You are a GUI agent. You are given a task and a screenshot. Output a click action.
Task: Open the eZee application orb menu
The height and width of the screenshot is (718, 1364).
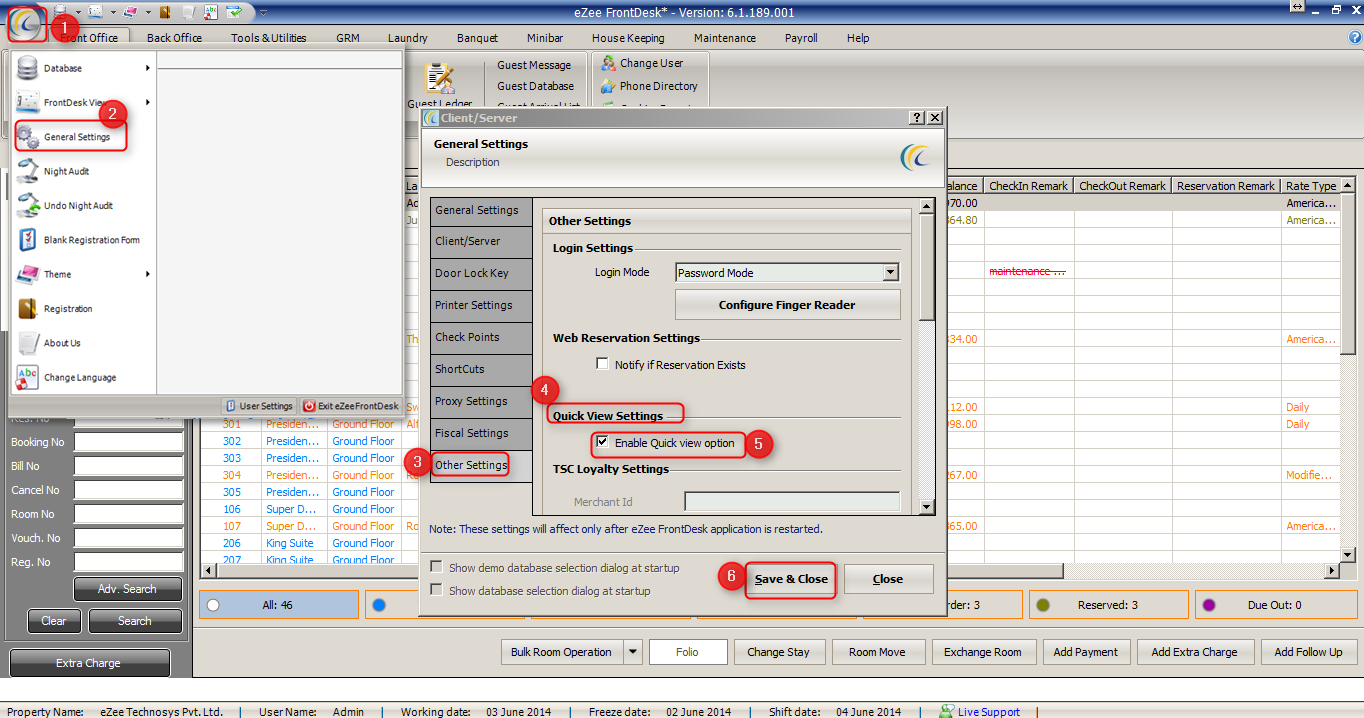pyautogui.click(x=26, y=25)
